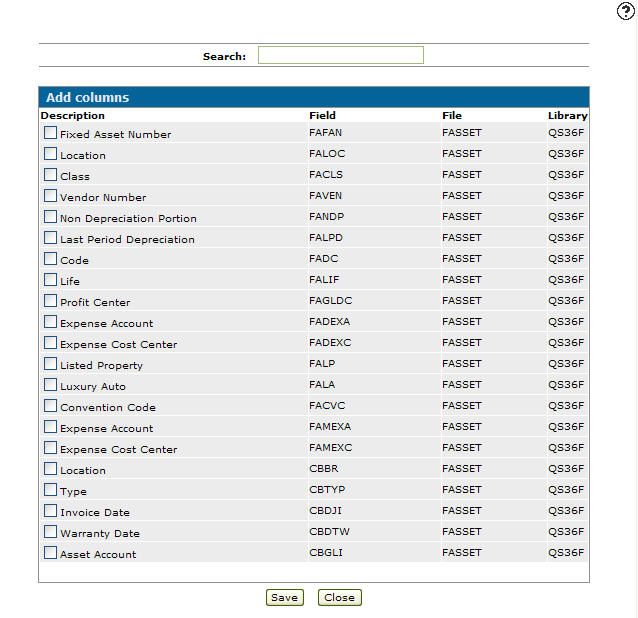
Task: Click the Vendor Number description text
Action: point(103,198)
